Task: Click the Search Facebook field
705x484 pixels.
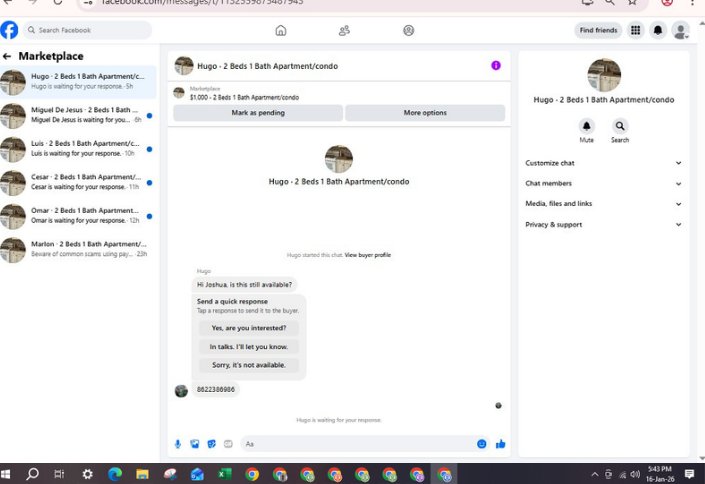Action: coord(87,30)
